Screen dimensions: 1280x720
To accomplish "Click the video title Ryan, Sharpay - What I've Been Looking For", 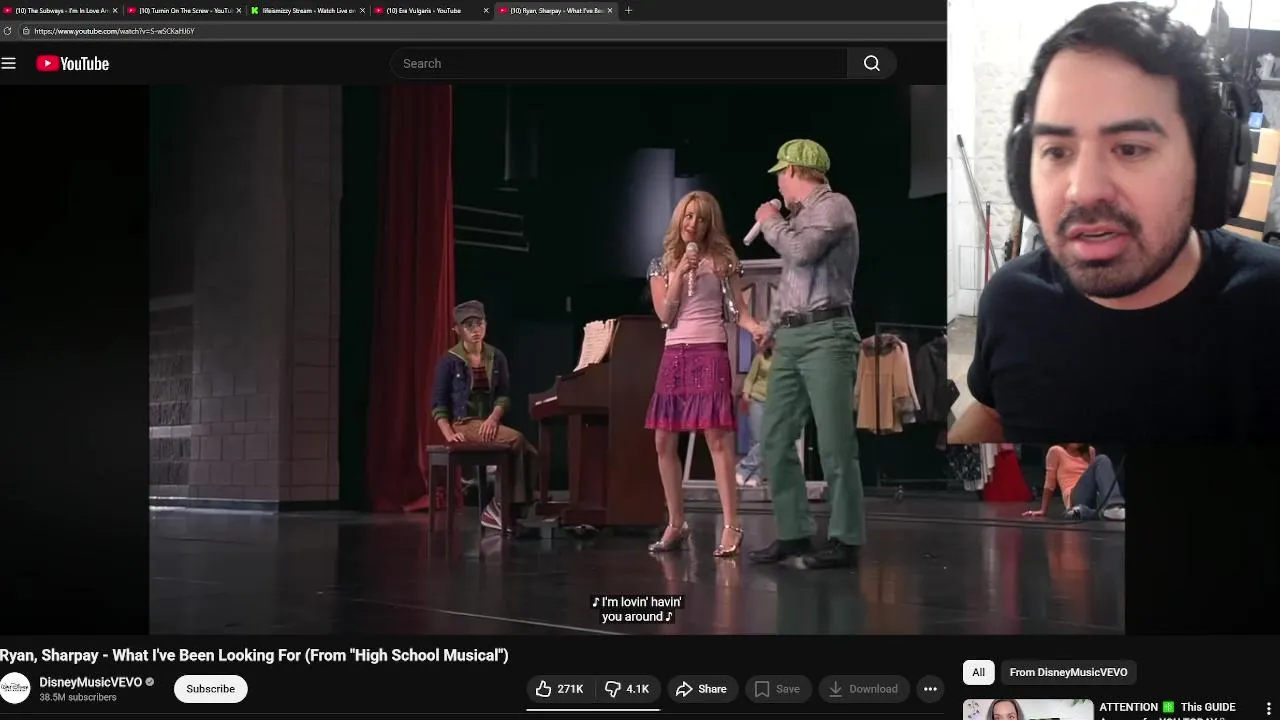I will pyautogui.click(x=254, y=655).
